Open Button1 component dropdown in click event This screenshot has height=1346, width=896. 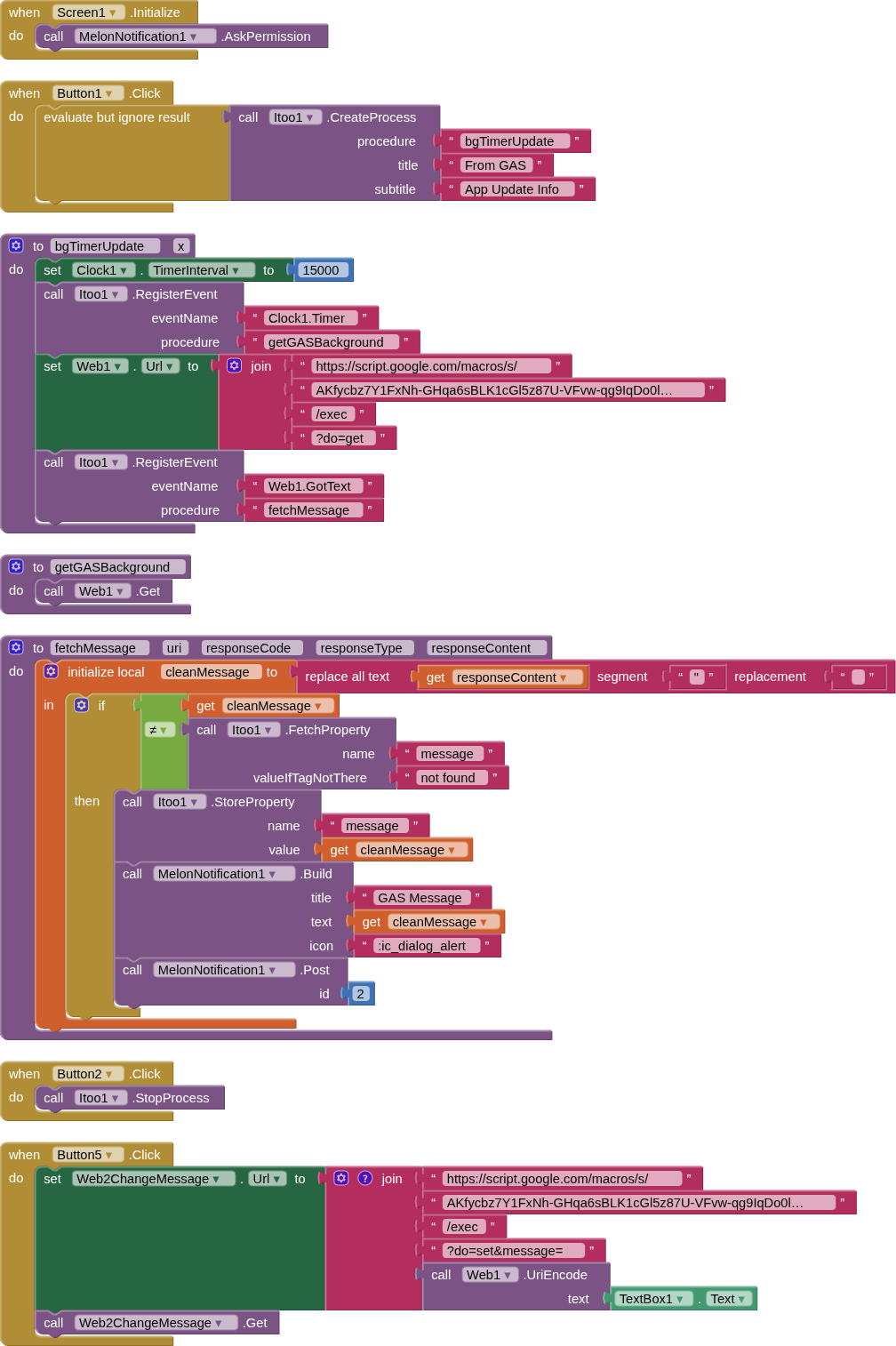coord(109,93)
